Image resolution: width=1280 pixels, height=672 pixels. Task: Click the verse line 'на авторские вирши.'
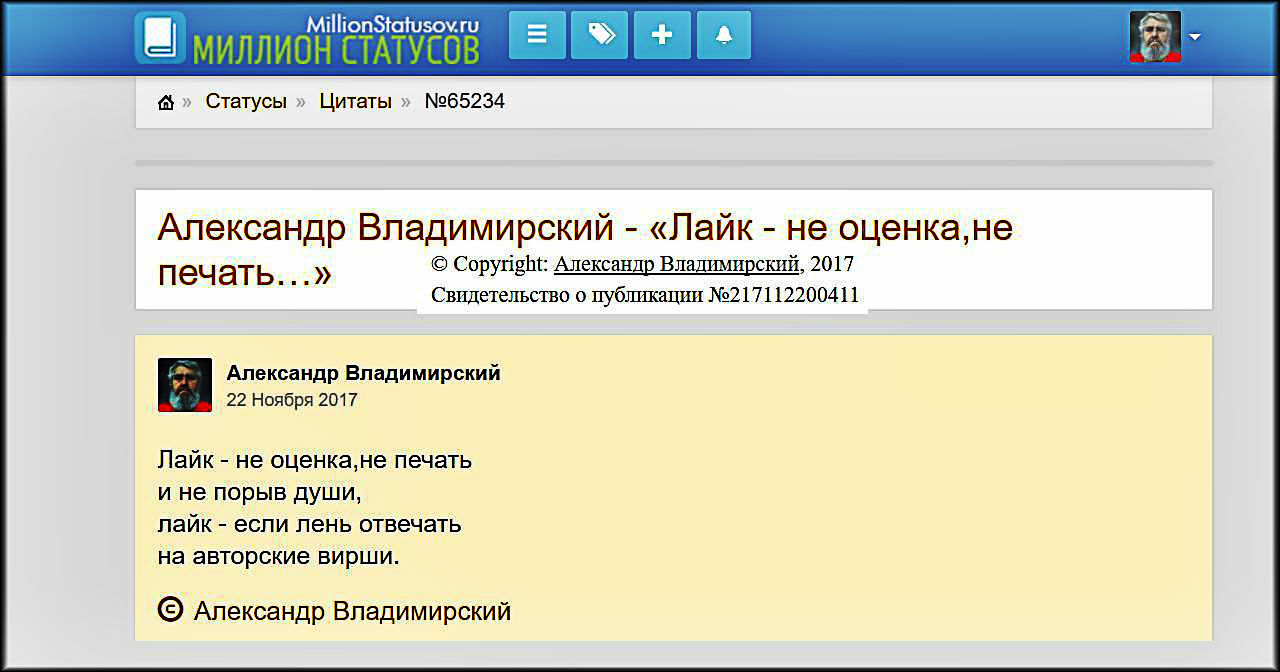click(x=278, y=556)
